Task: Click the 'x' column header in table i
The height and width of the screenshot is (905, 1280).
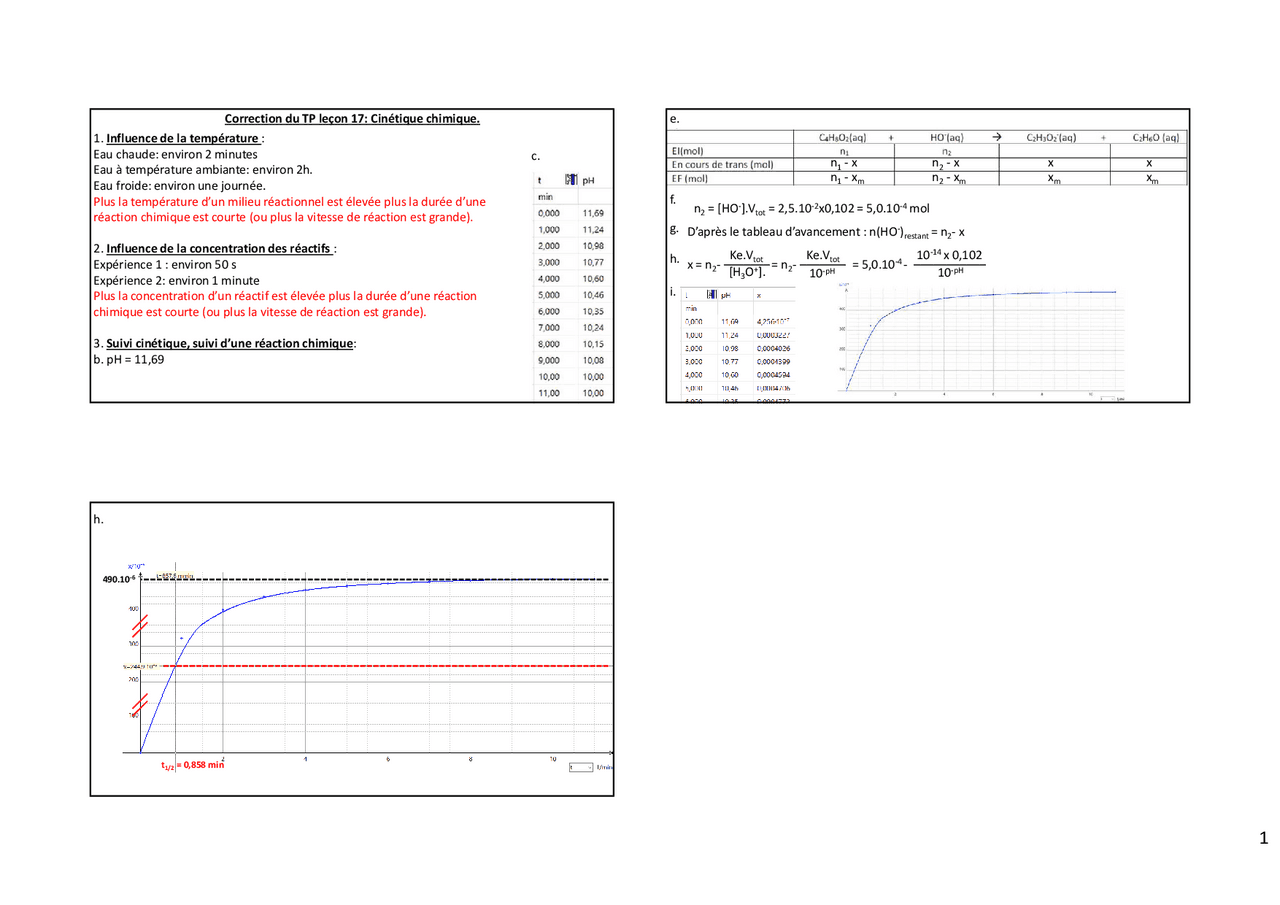Action: click(x=759, y=296)
